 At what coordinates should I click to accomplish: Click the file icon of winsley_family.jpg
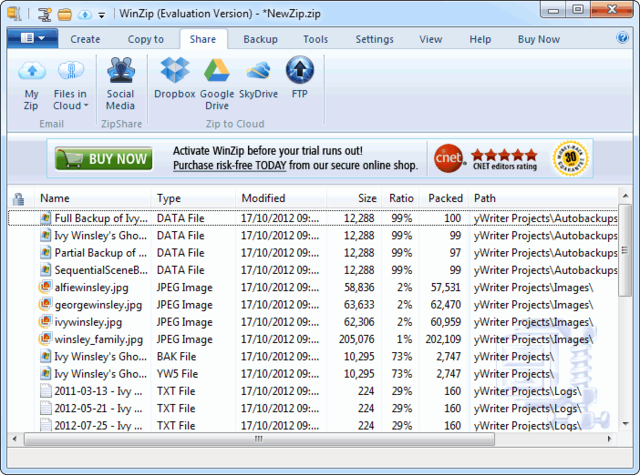45,339
